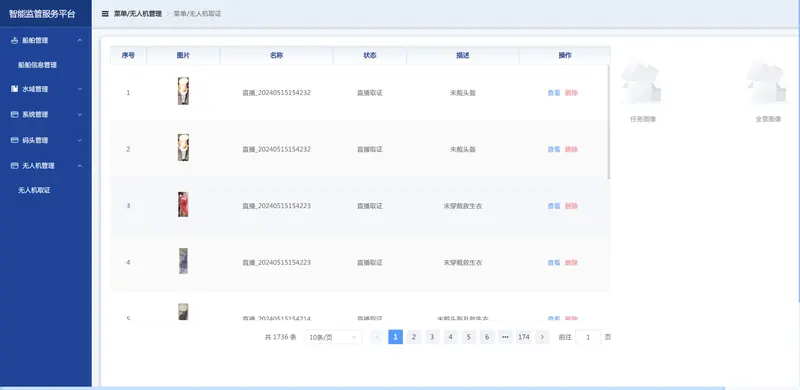Screen dimensions: 800x390
Task: Go to page 4
Action: [451, 337]
